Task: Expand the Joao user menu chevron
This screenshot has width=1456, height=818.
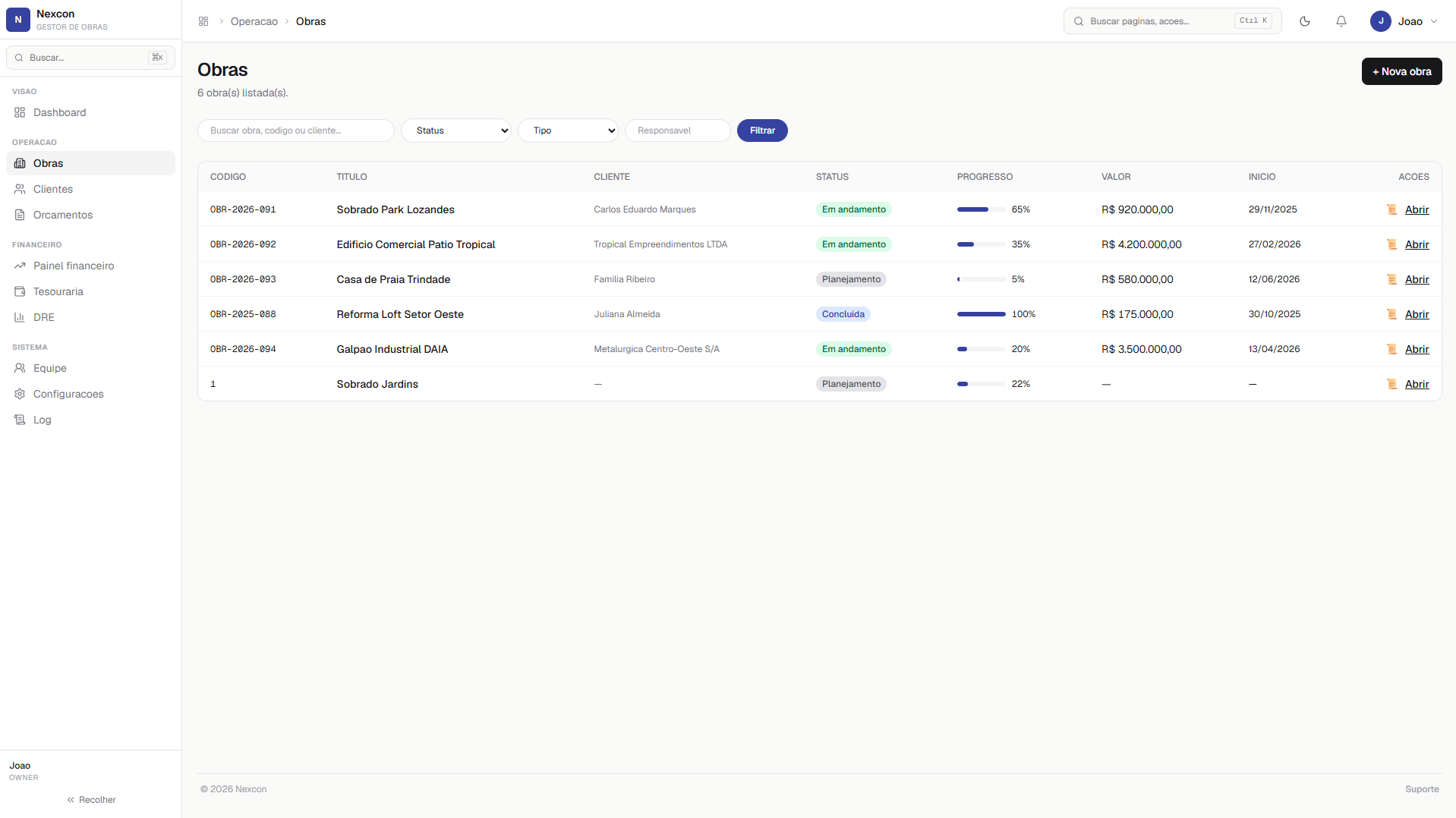Action: click(1434, 21)
